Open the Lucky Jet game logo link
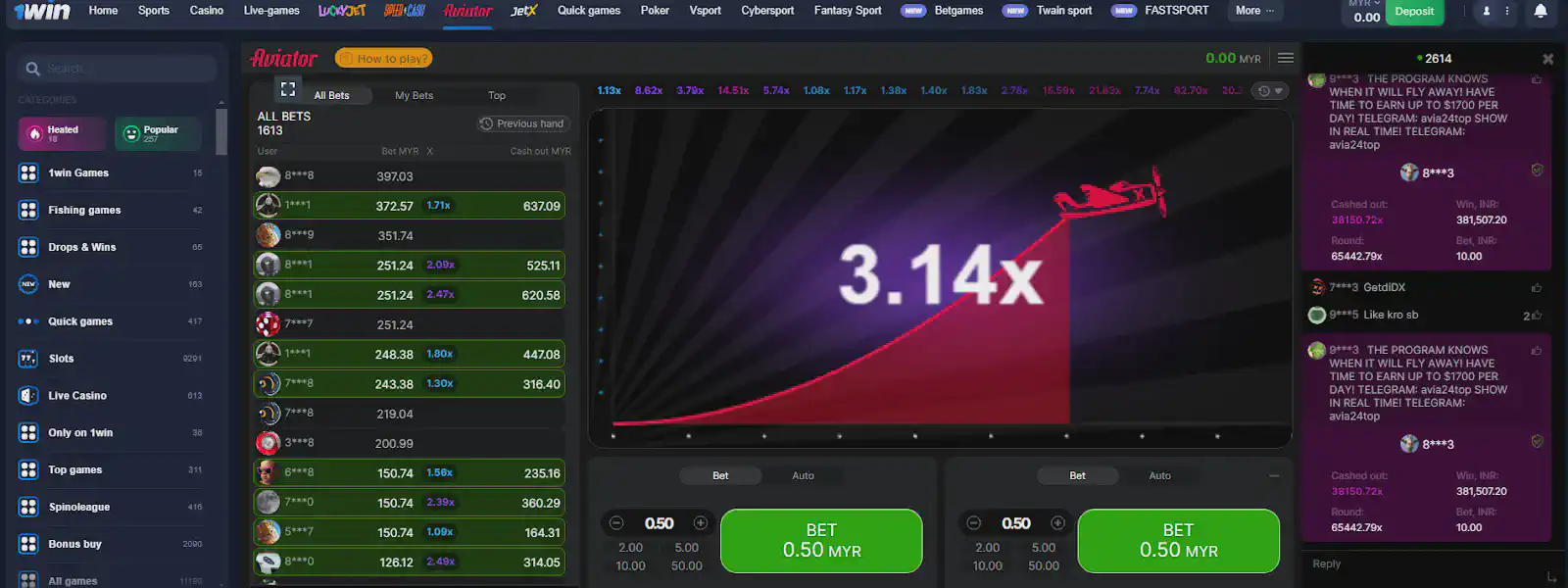The width and height of the screenshot is (1568, 588). (x=342, y=11)
